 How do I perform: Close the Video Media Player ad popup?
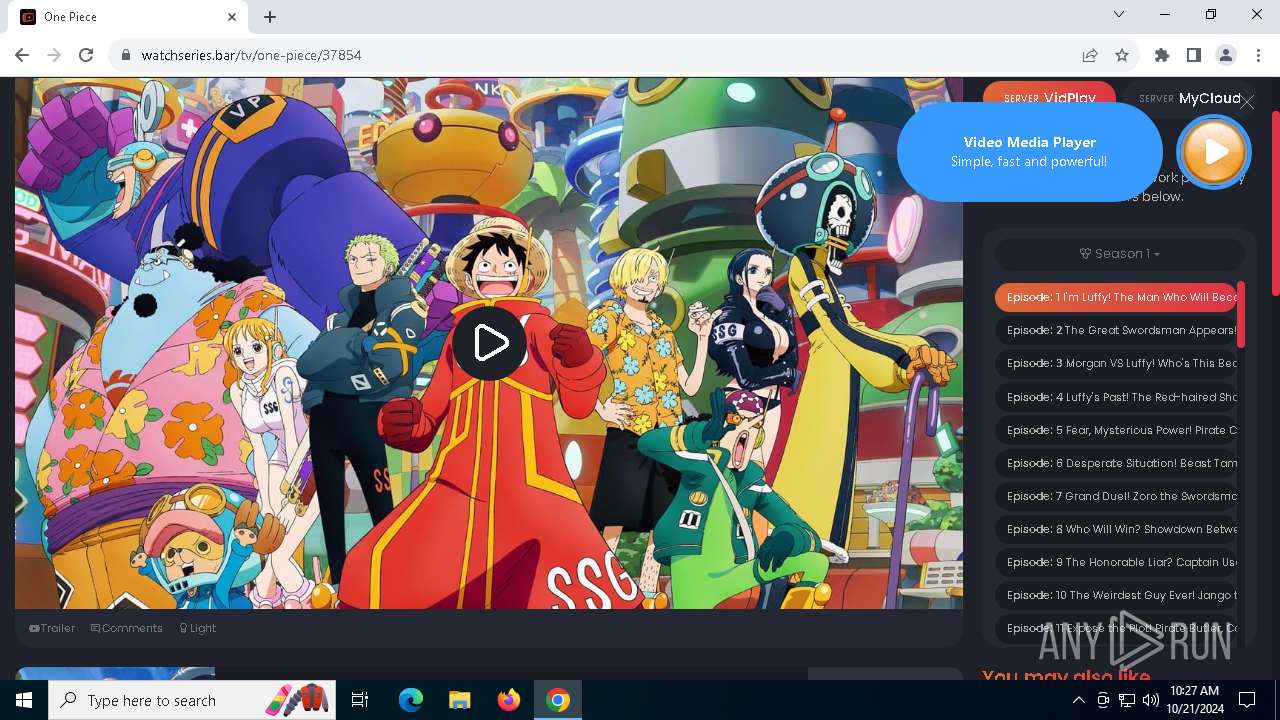click(x=1247, y=102)
